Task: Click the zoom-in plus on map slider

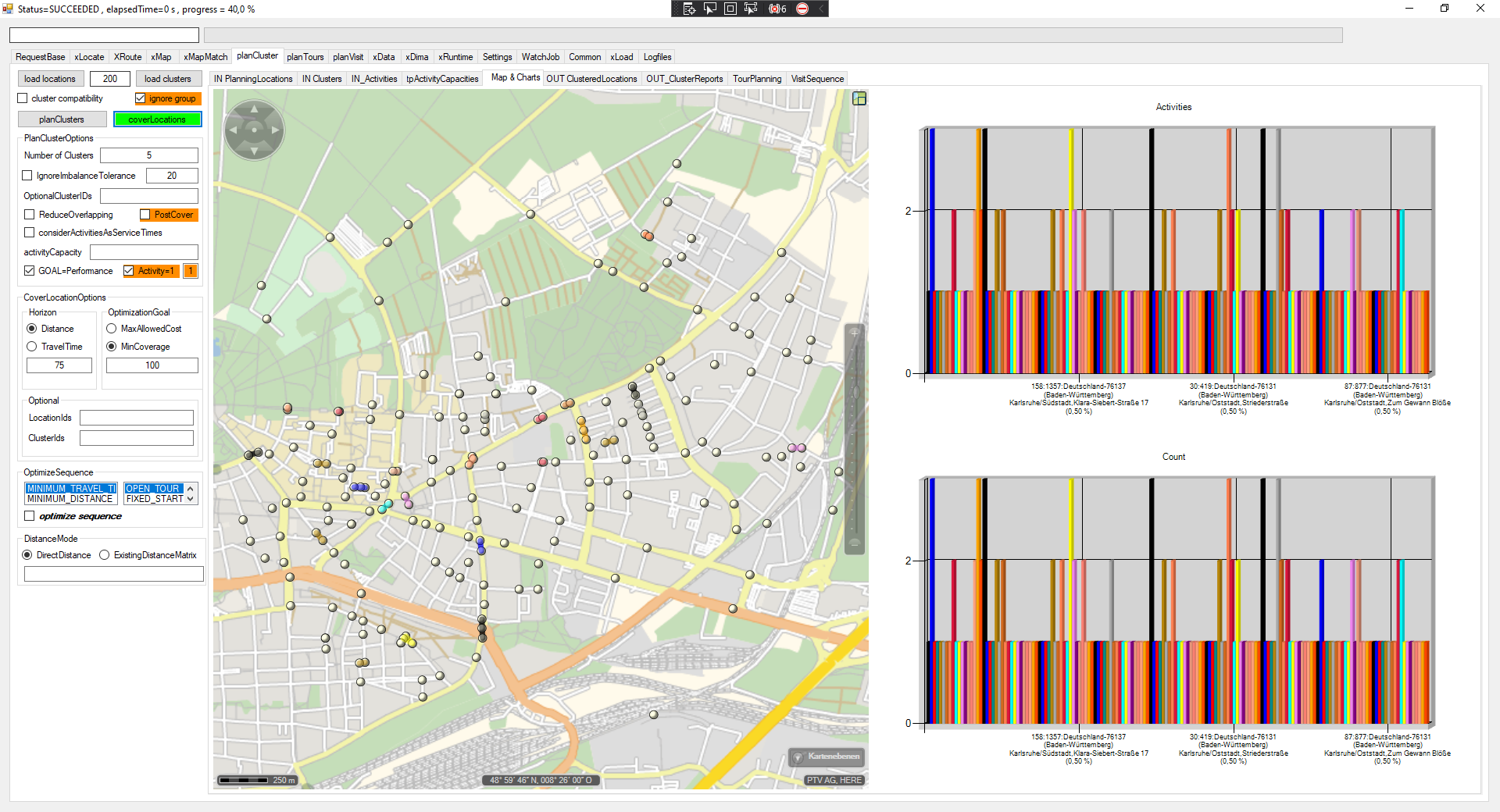Action: tap(855, 333)
